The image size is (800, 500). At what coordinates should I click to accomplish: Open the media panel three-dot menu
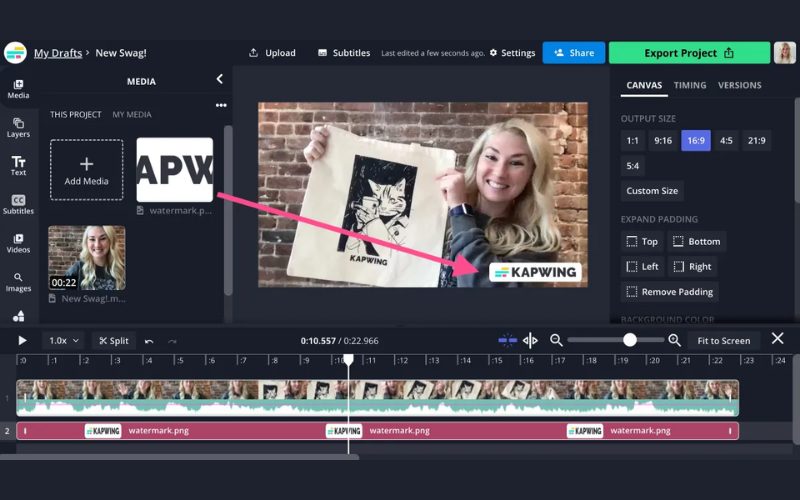point(221,105)
